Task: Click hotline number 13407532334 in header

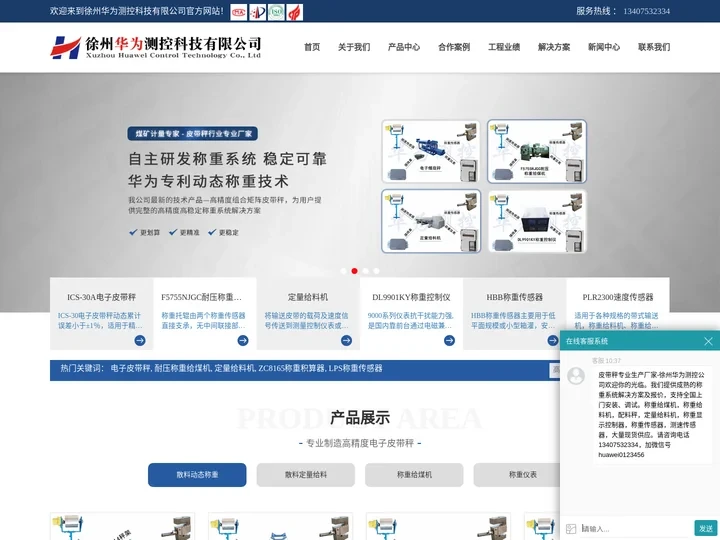Action: (x=647, y=11)
